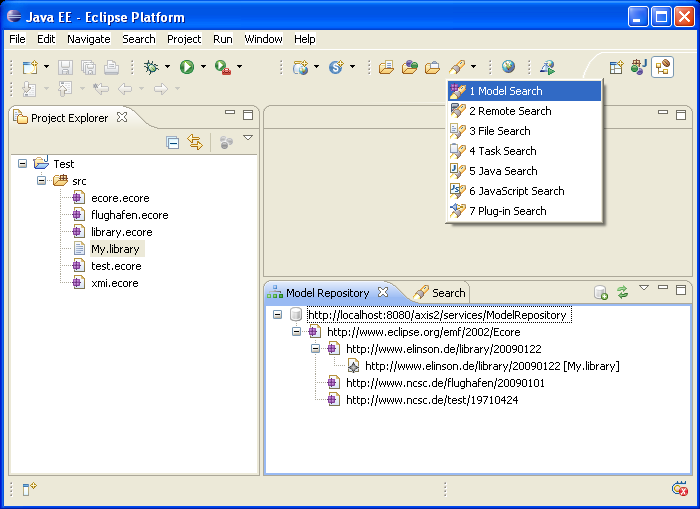Toggle Link with Editor in Project Explorer
The width and height of the screenshot is (700, 509).
195,142
